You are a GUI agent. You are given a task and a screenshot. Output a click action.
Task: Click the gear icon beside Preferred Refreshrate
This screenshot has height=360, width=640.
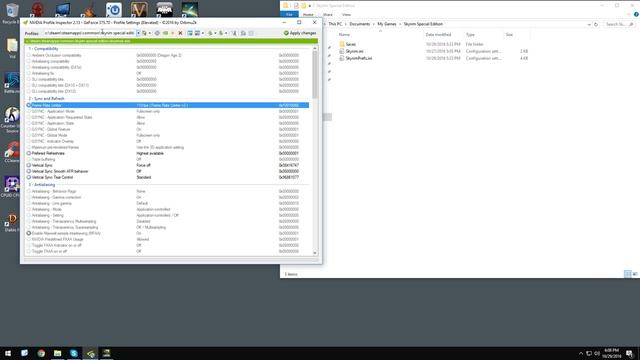[29, 153]
